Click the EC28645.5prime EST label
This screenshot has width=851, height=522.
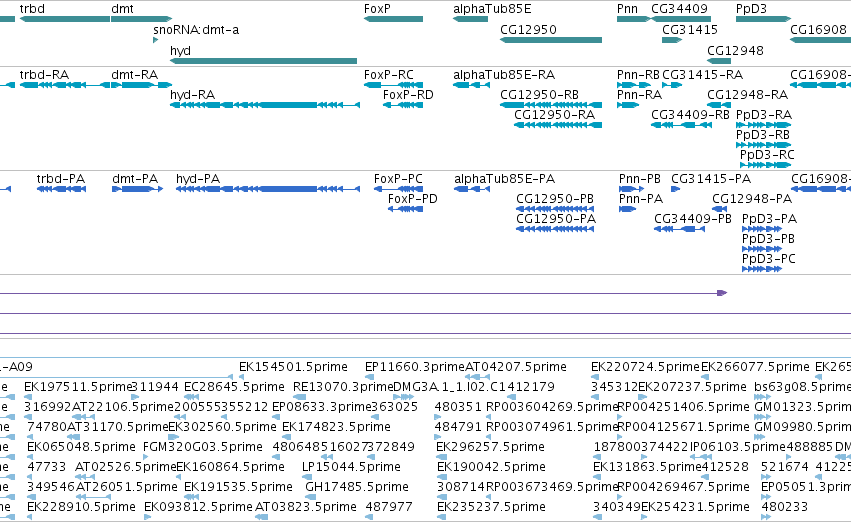tap(234, 387)
